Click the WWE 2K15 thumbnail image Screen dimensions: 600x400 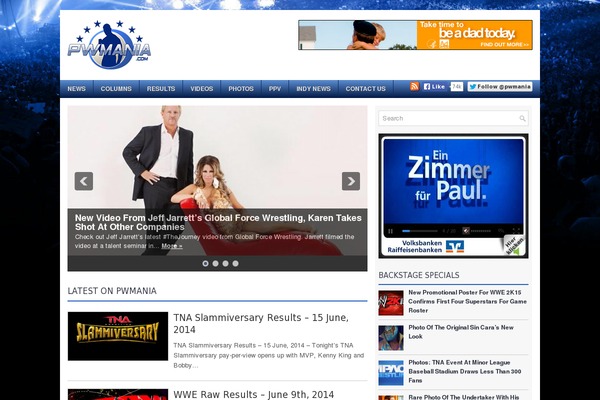[391, 303]
